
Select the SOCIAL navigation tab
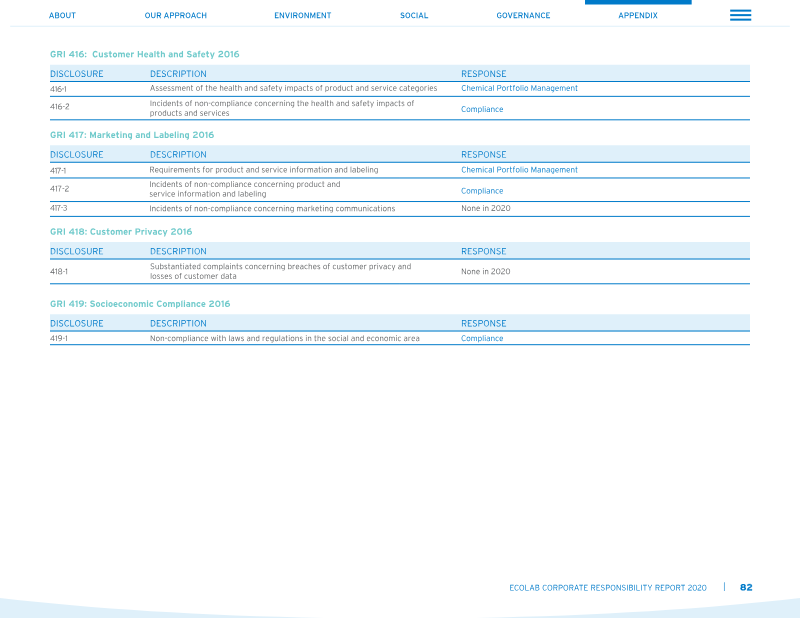414,15
